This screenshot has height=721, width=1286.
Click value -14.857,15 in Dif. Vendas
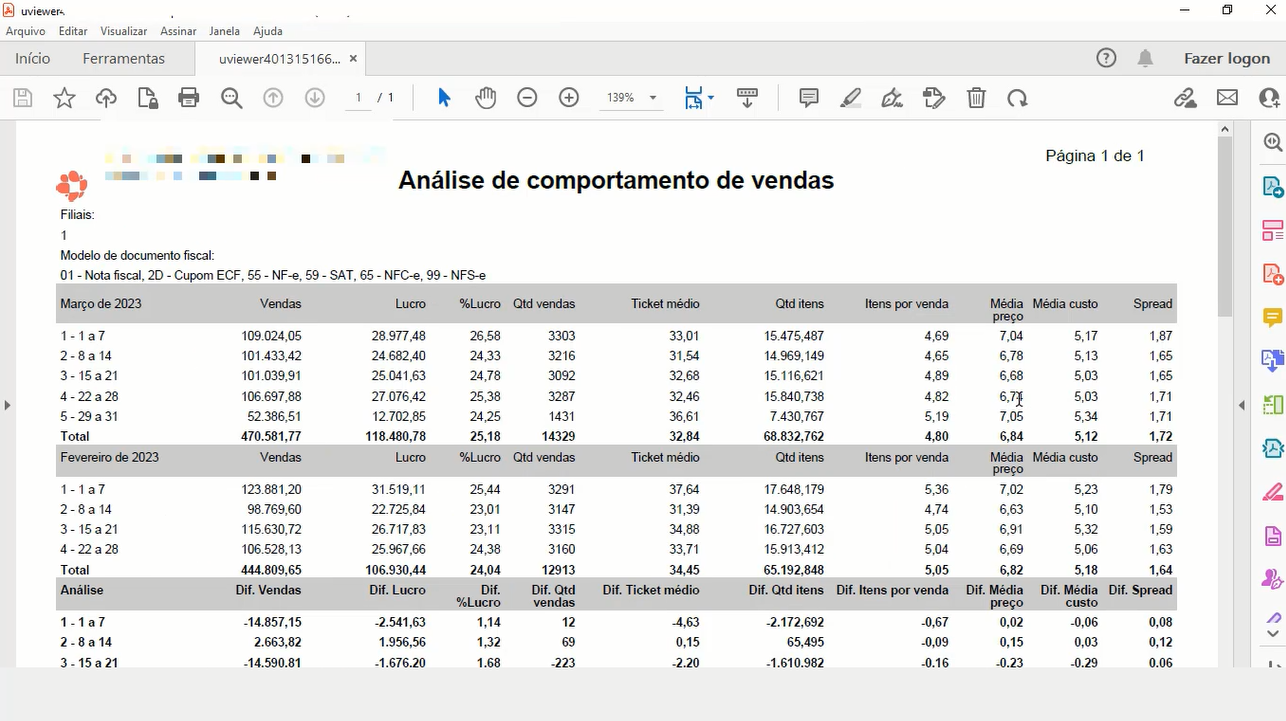pyautogui.click(x=272, y=622)
